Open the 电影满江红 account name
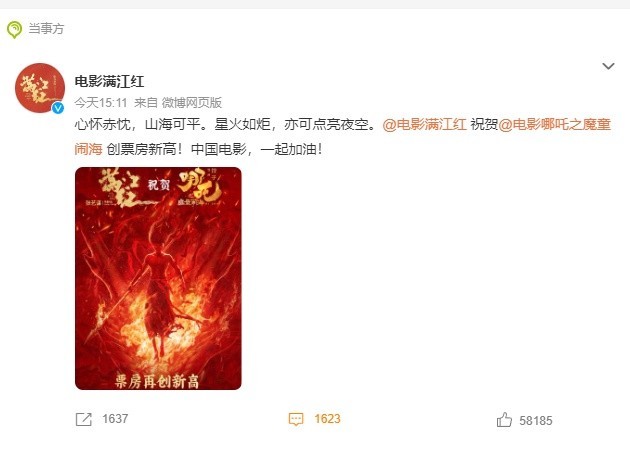This screenshot has width=630, height=456. pos(109,82)
